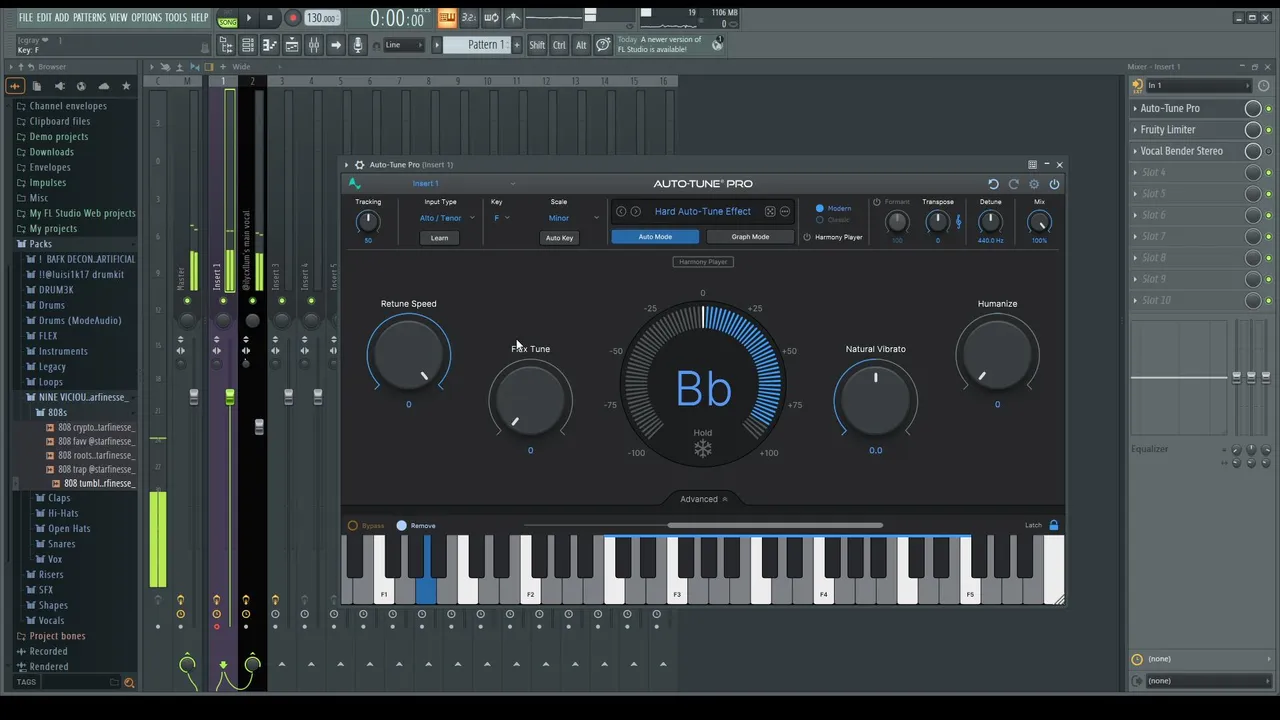Open the browser search magnifier icon

(129, 682)
